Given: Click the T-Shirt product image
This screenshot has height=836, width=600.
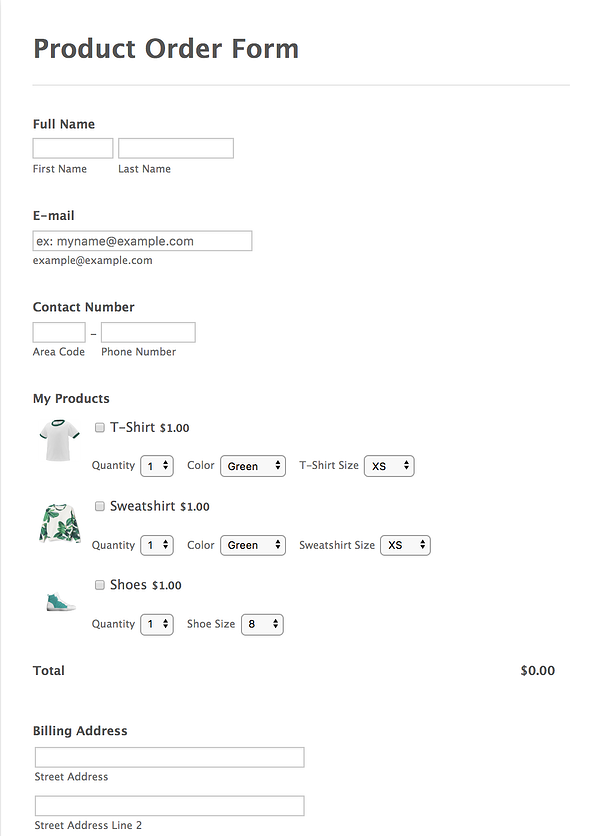Looking at the screenshot, I should [58, 441].
